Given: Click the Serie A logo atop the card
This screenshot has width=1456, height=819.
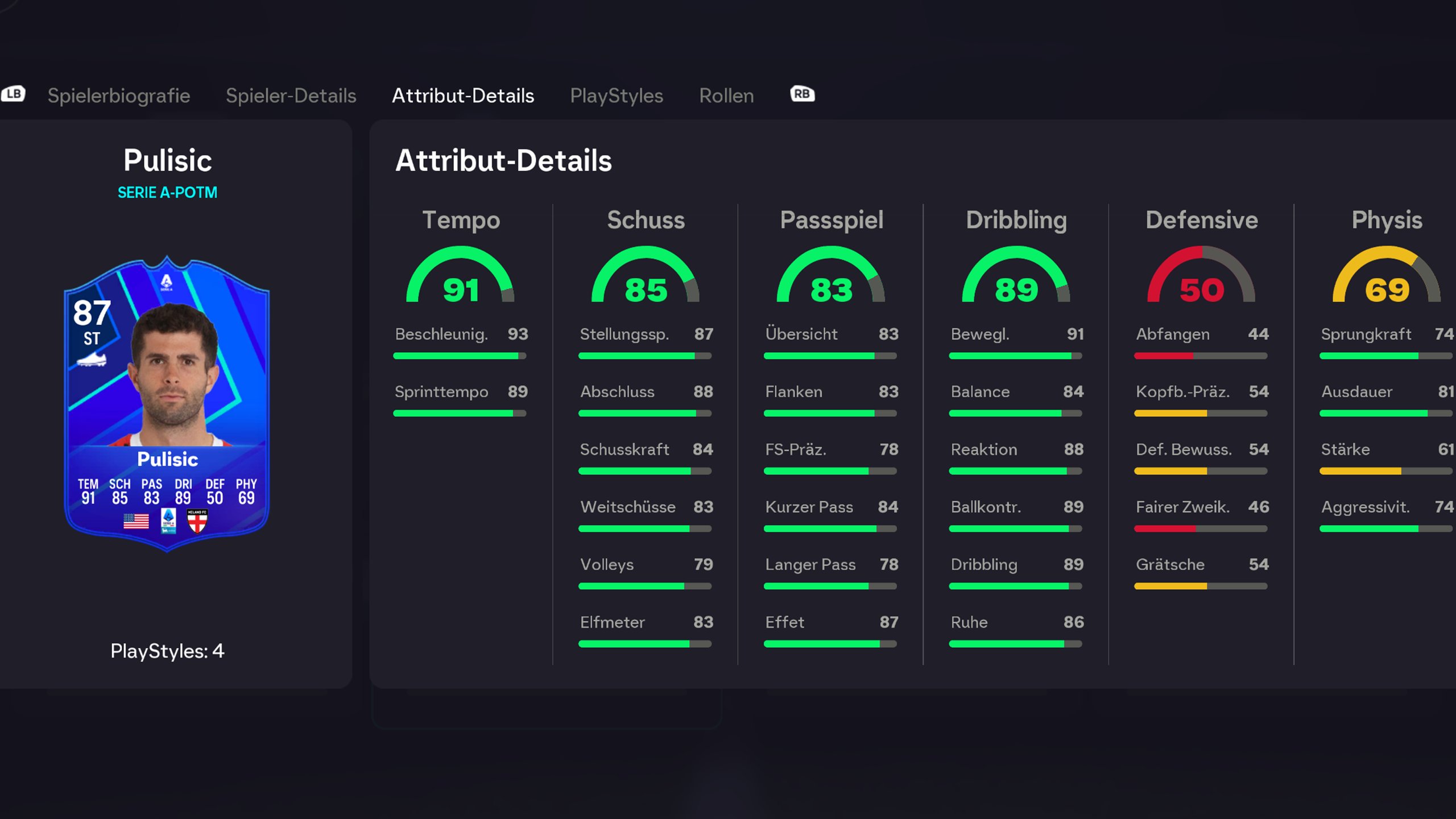Looking at the screenshot, I should 167,282.
